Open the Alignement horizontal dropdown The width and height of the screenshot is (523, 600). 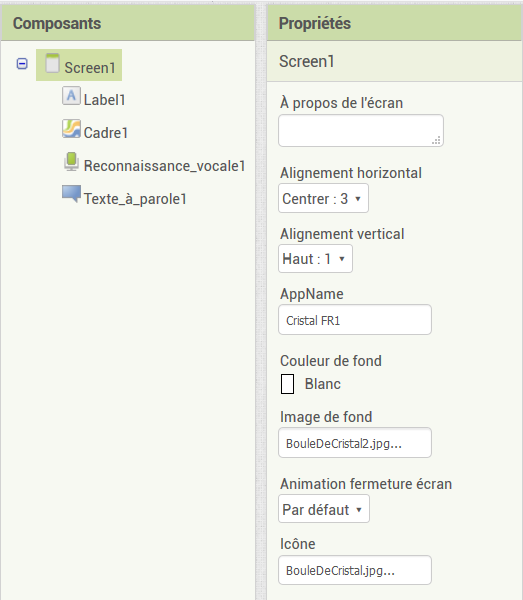[323, 198]
